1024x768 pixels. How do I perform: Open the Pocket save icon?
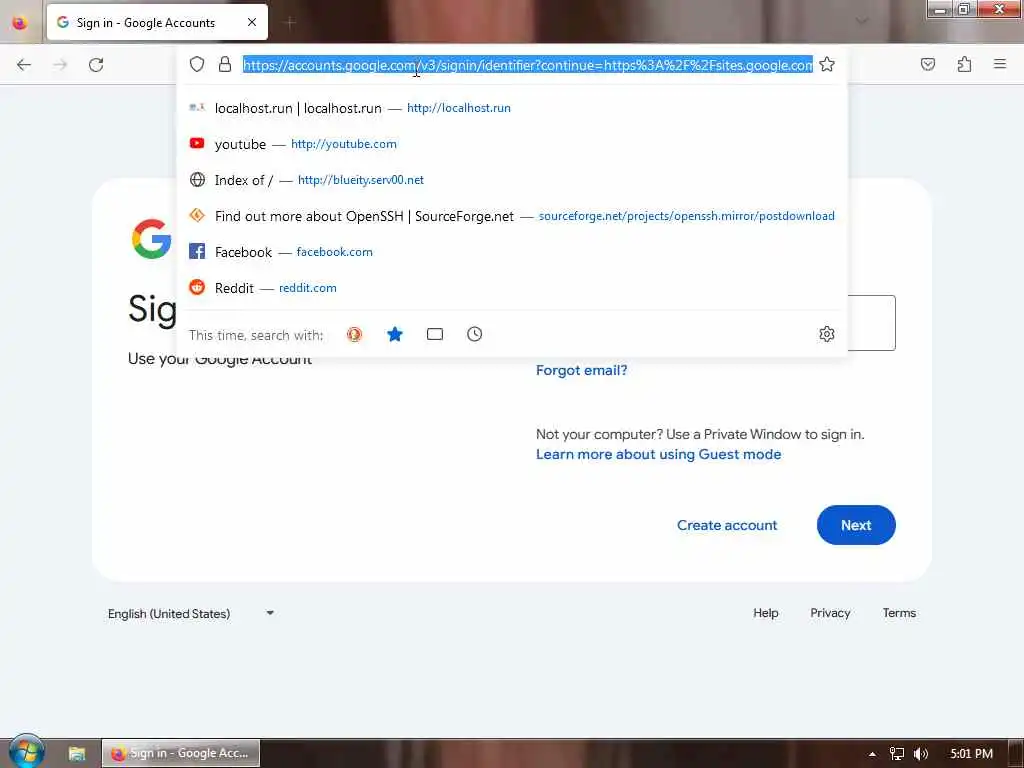(x=928, y=64)
